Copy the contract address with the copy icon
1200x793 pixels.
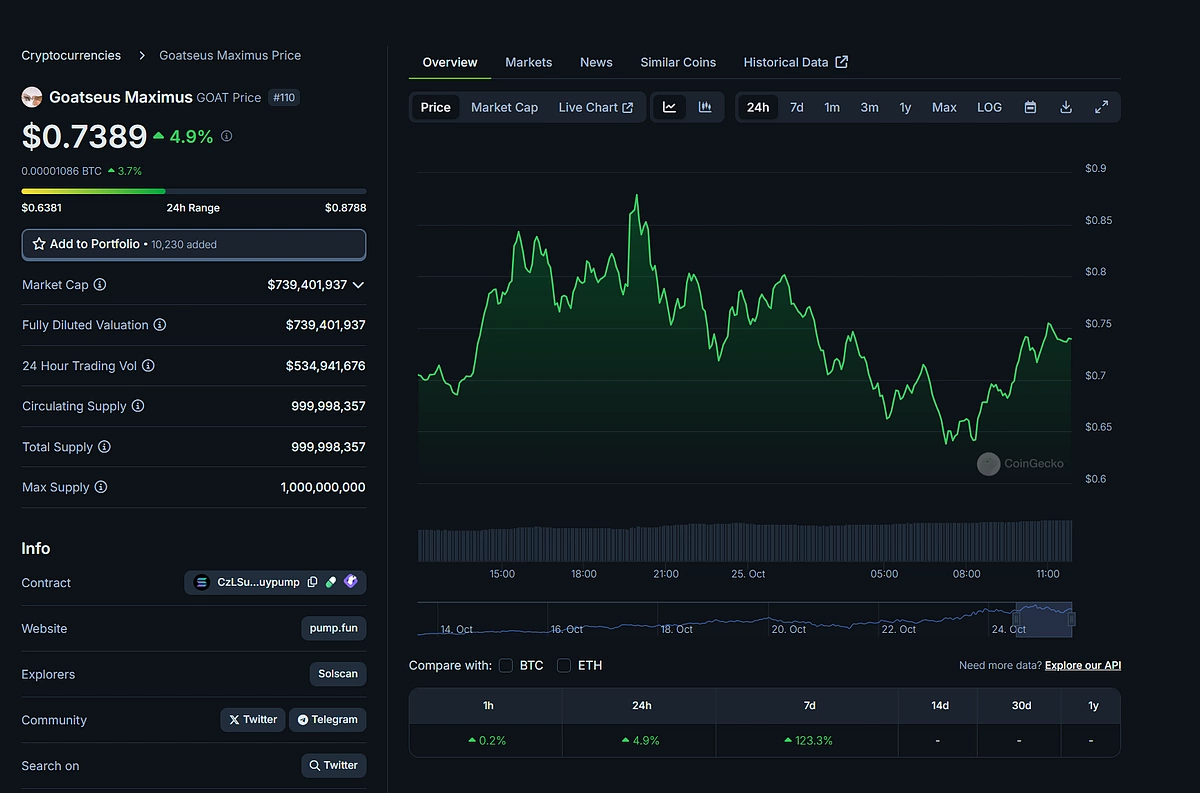[313, 581]
